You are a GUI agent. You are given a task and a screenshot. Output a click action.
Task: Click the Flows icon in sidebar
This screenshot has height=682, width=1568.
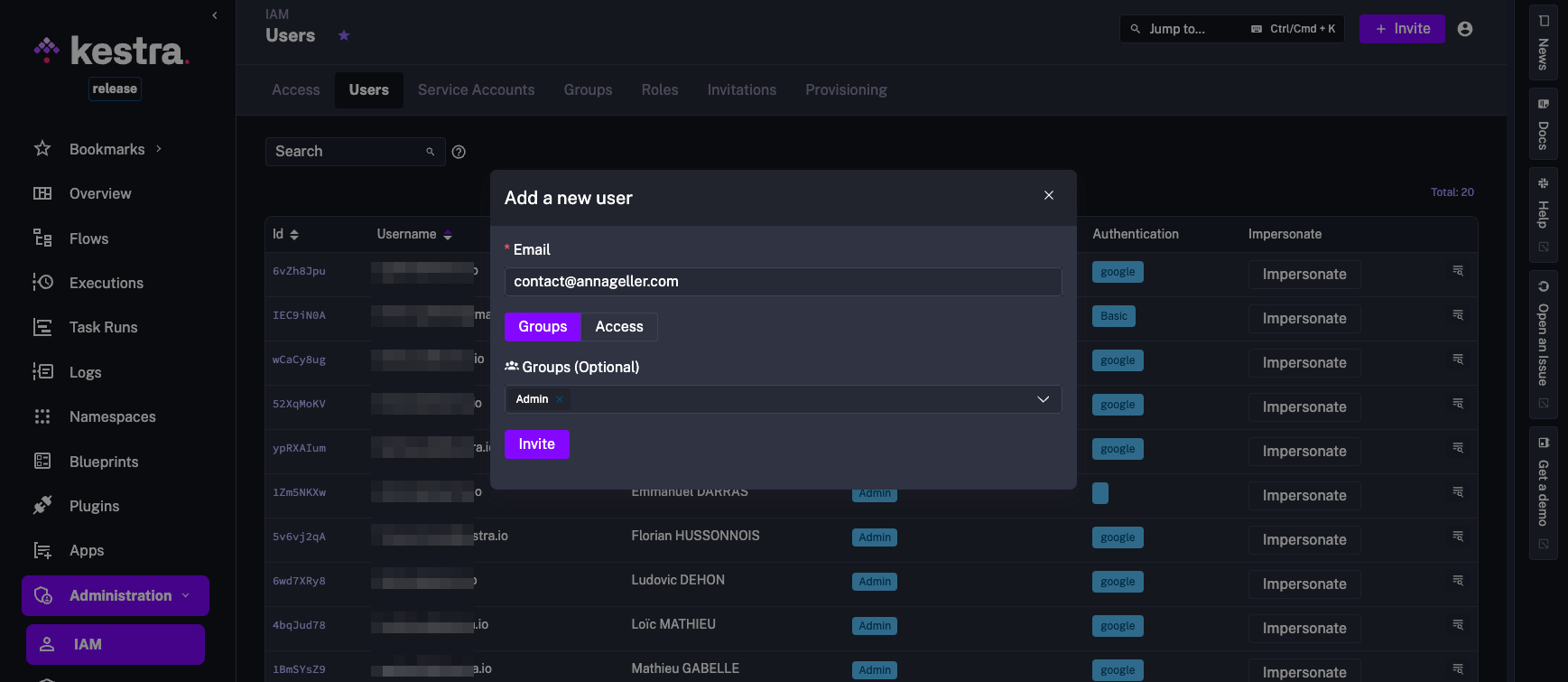(42, 238)
